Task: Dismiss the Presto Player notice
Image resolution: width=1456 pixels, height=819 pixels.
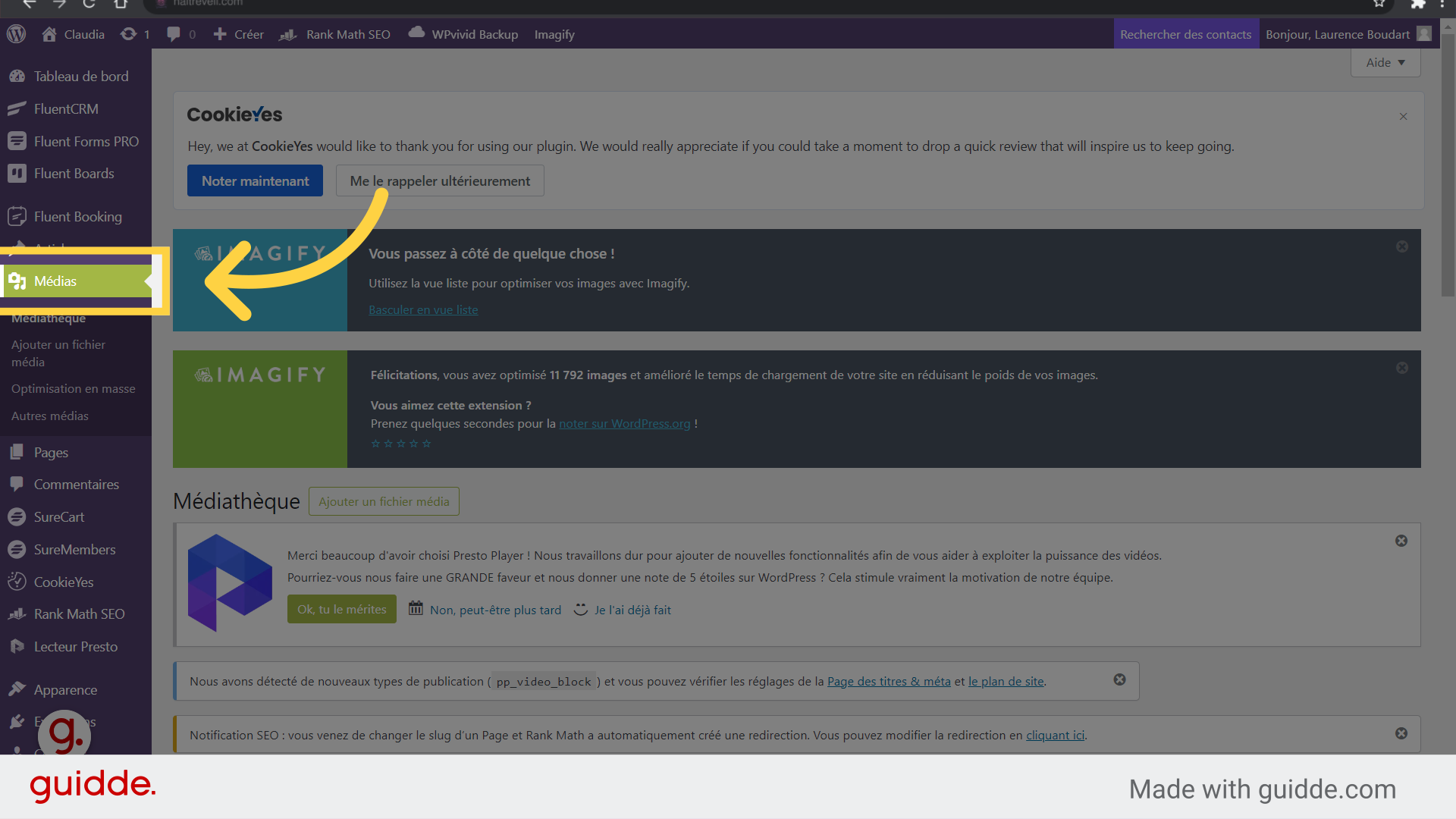Action: [1401, 541]
